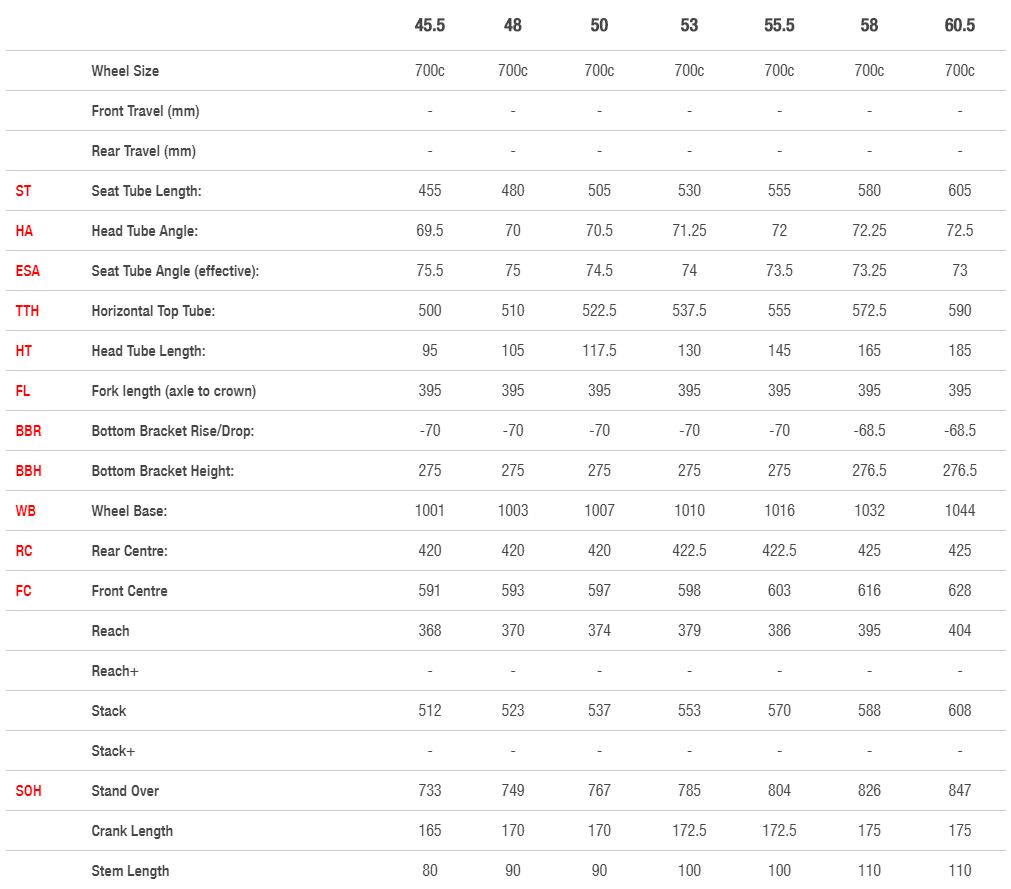
Task: Click the 45.5 size column header
Action: click(x=430, y=25)
